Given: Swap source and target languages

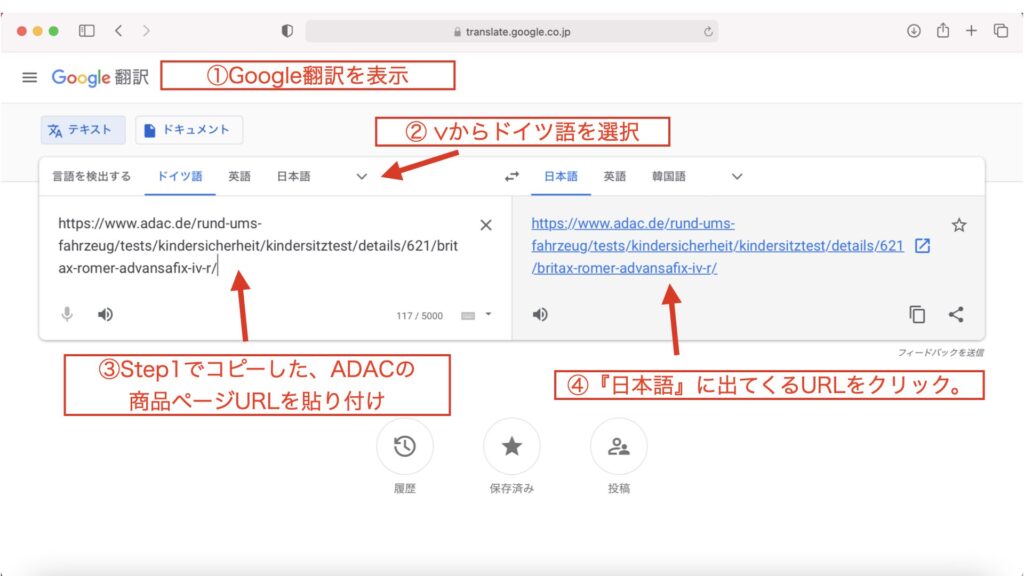Looking at the screenshot, I should (x=512, y=176).
